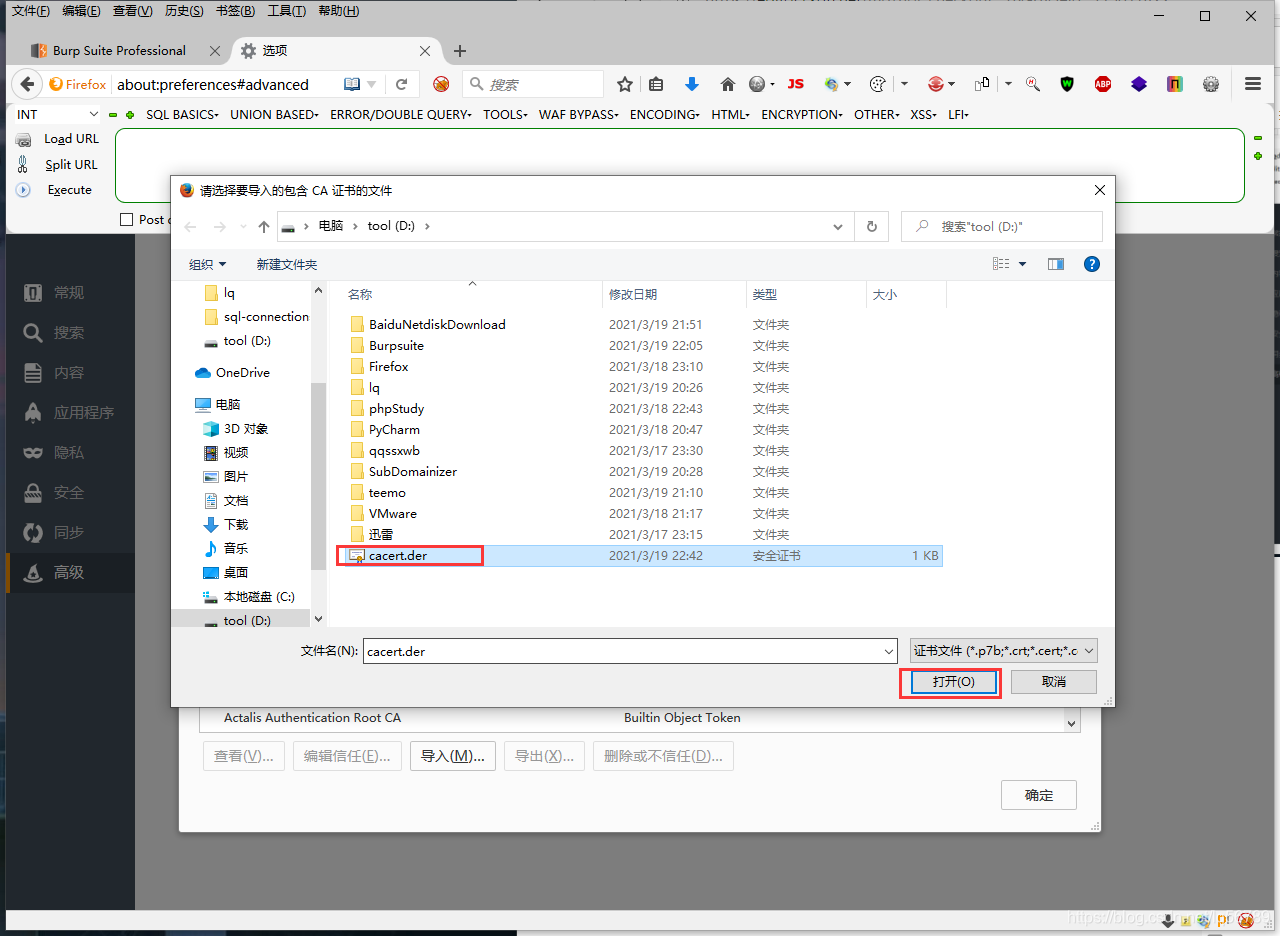Expand the address path history dropdown
The image size is (1280, 936).
pos(838,227)
